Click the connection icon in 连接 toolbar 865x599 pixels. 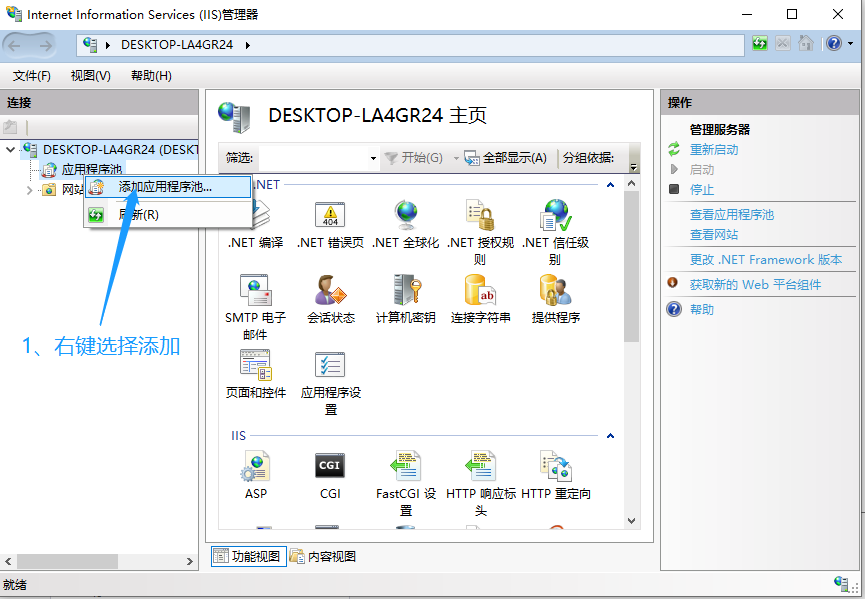[10, 127]
